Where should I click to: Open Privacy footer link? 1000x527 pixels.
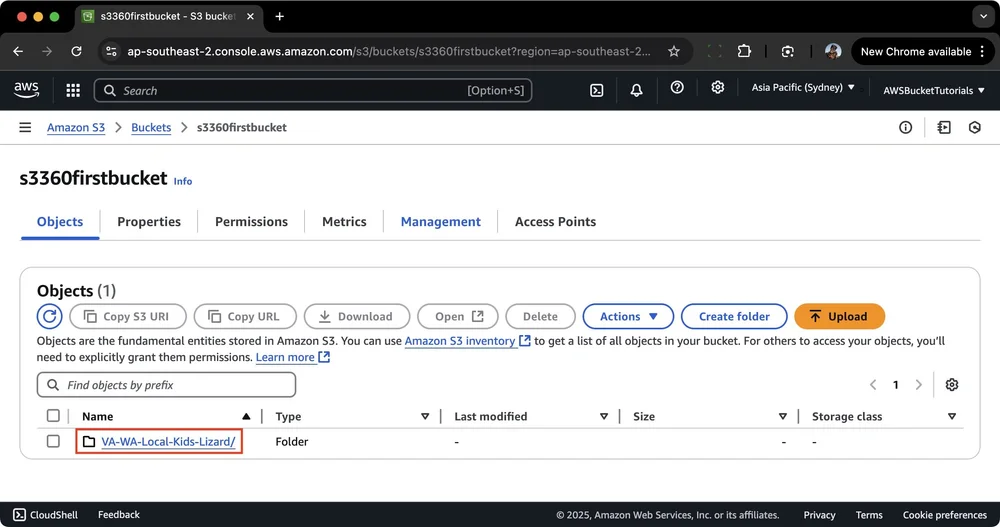(819, 515)
